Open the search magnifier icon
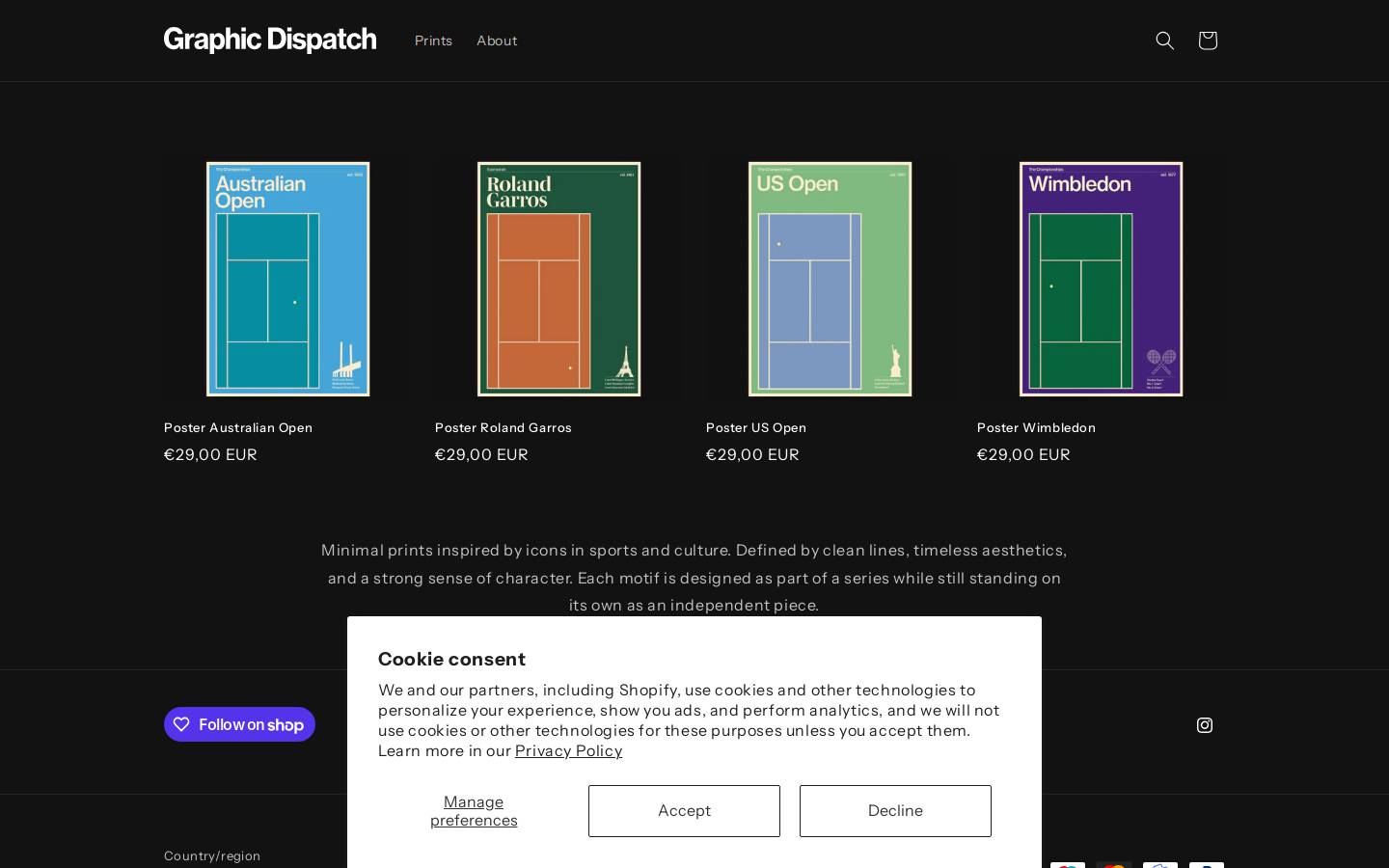 coord(1164,41)
